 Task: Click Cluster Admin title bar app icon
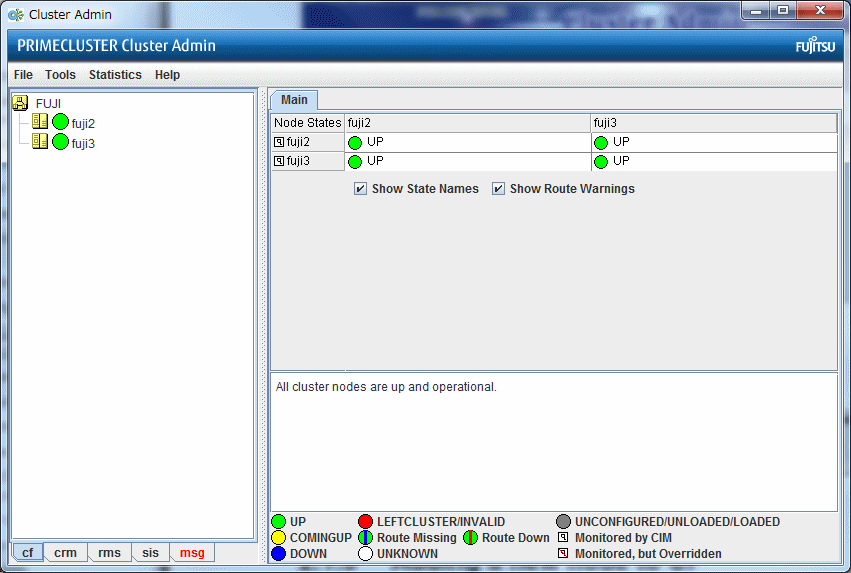(x=16, y=15)
